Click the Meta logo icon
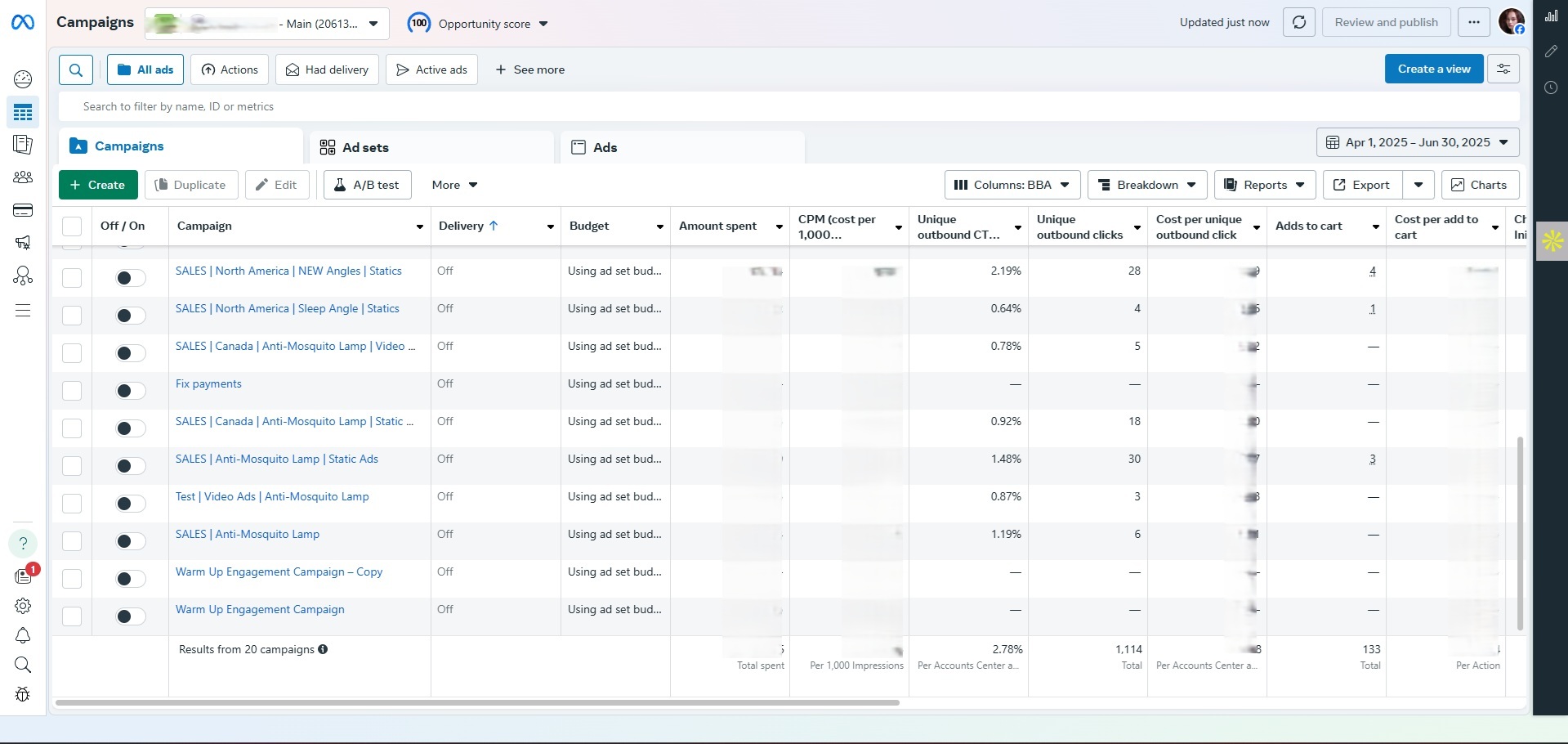 pyautogui.click(x=23, y=23)
